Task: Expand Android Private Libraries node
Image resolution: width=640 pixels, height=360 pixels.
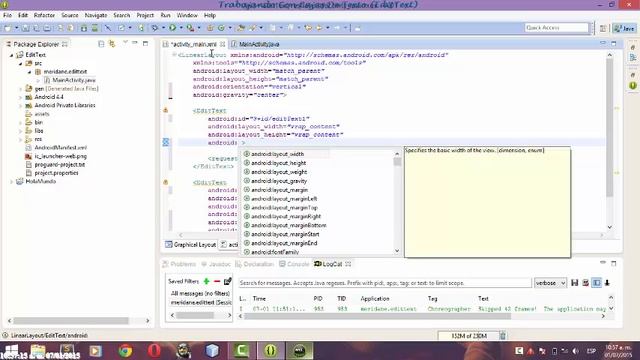Action: (x=20, y=105)
